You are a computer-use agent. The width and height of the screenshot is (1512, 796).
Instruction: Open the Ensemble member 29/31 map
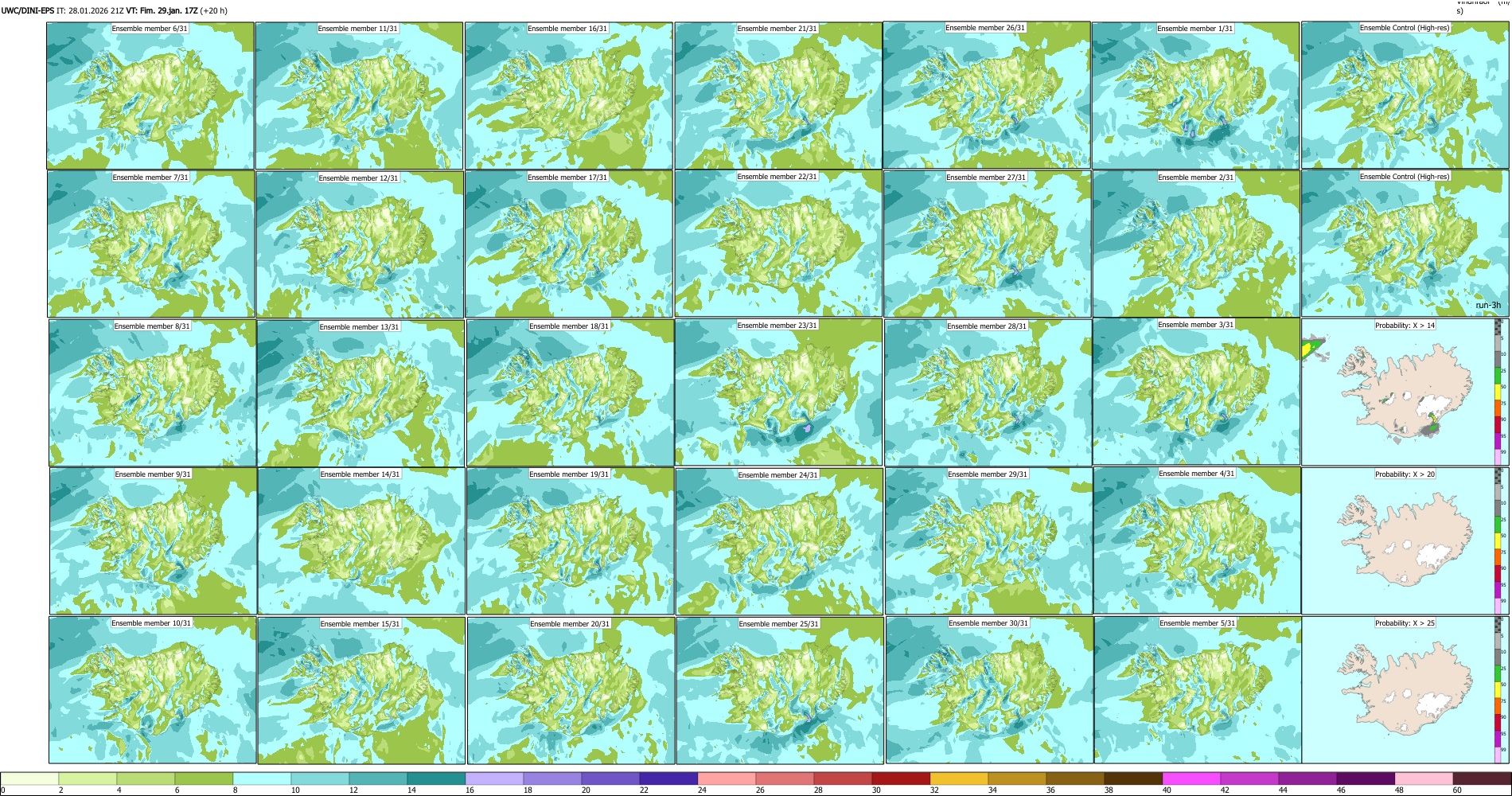coord(988,541)
